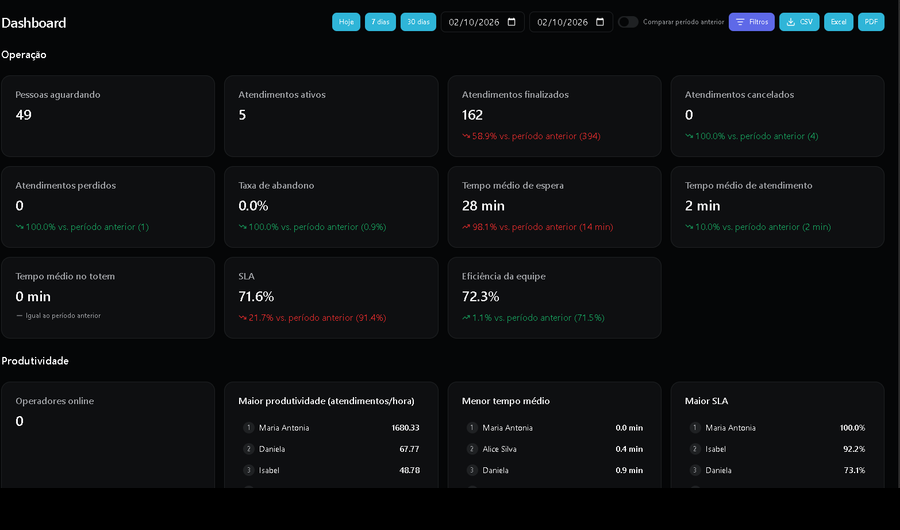Screen dimensions: 900x530
Task: Click the end date input field
Action: [571, 22]
